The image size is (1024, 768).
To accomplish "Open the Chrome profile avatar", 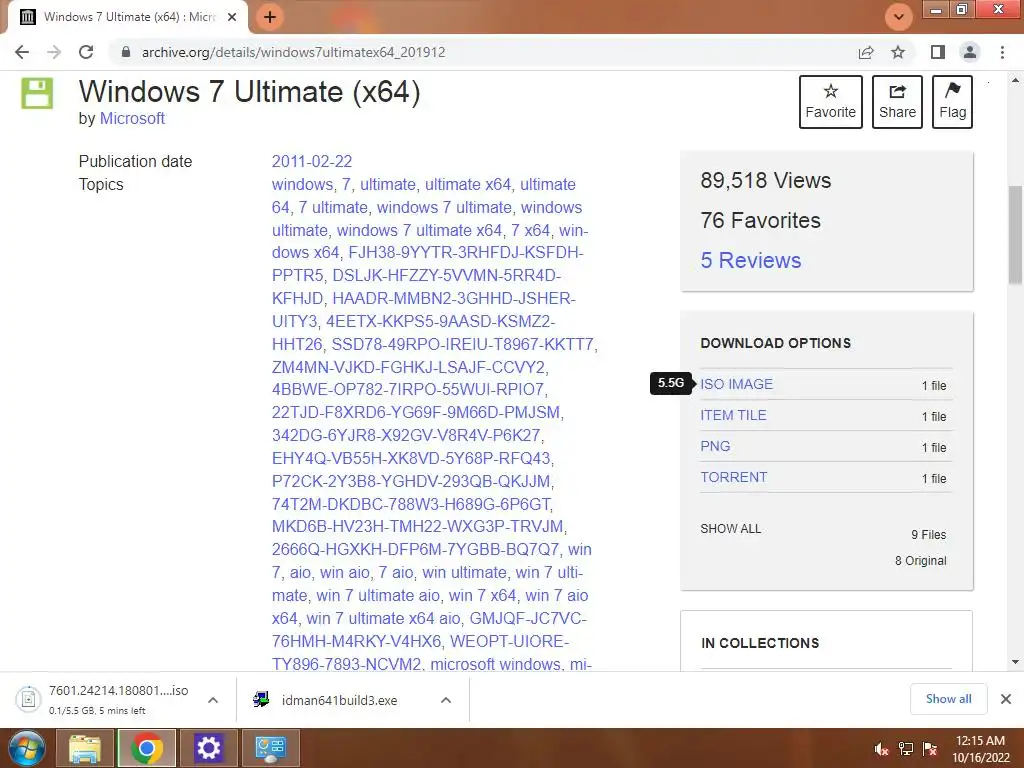I will 970,52.
